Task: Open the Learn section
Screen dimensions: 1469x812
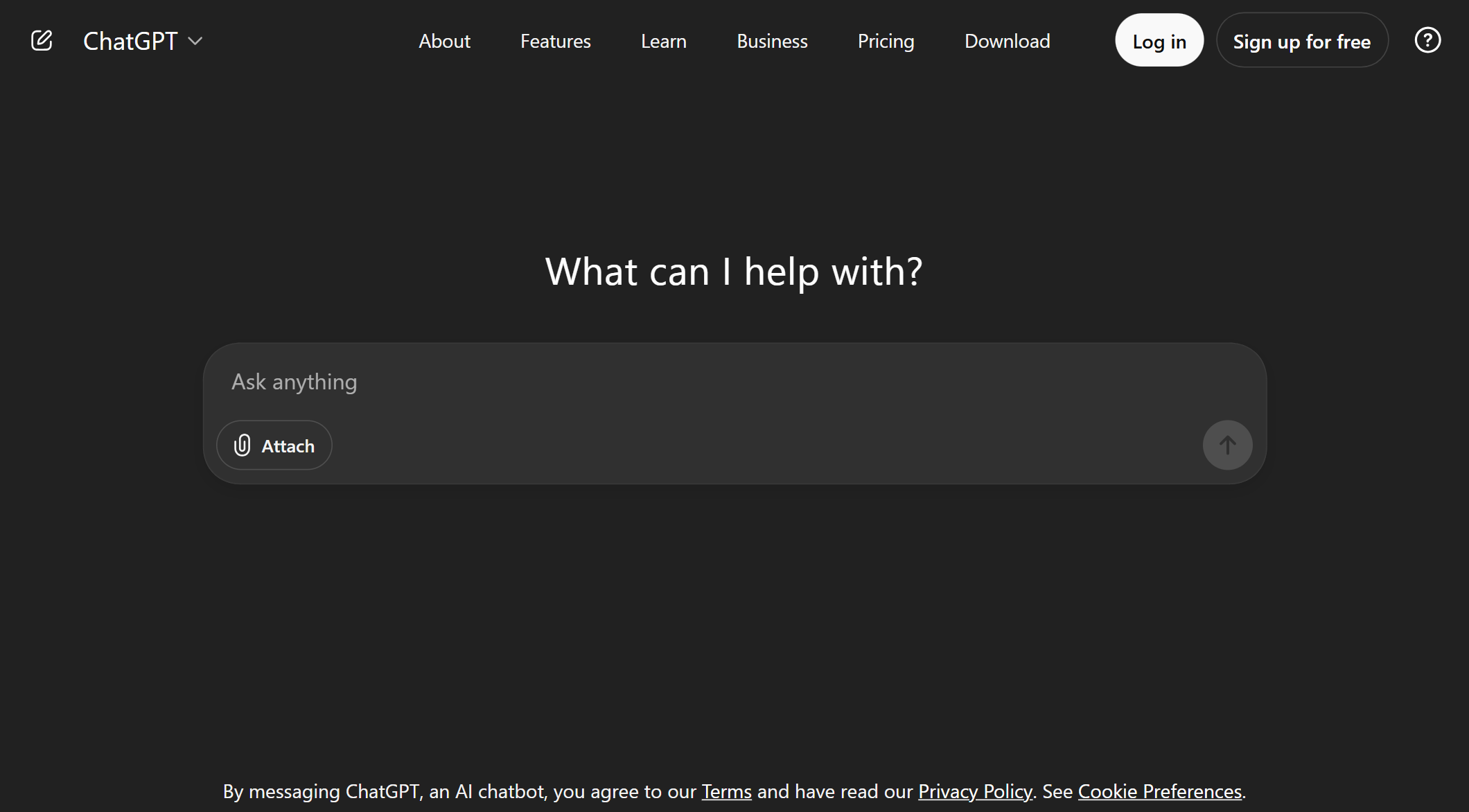Action: (x=663, y=41)
